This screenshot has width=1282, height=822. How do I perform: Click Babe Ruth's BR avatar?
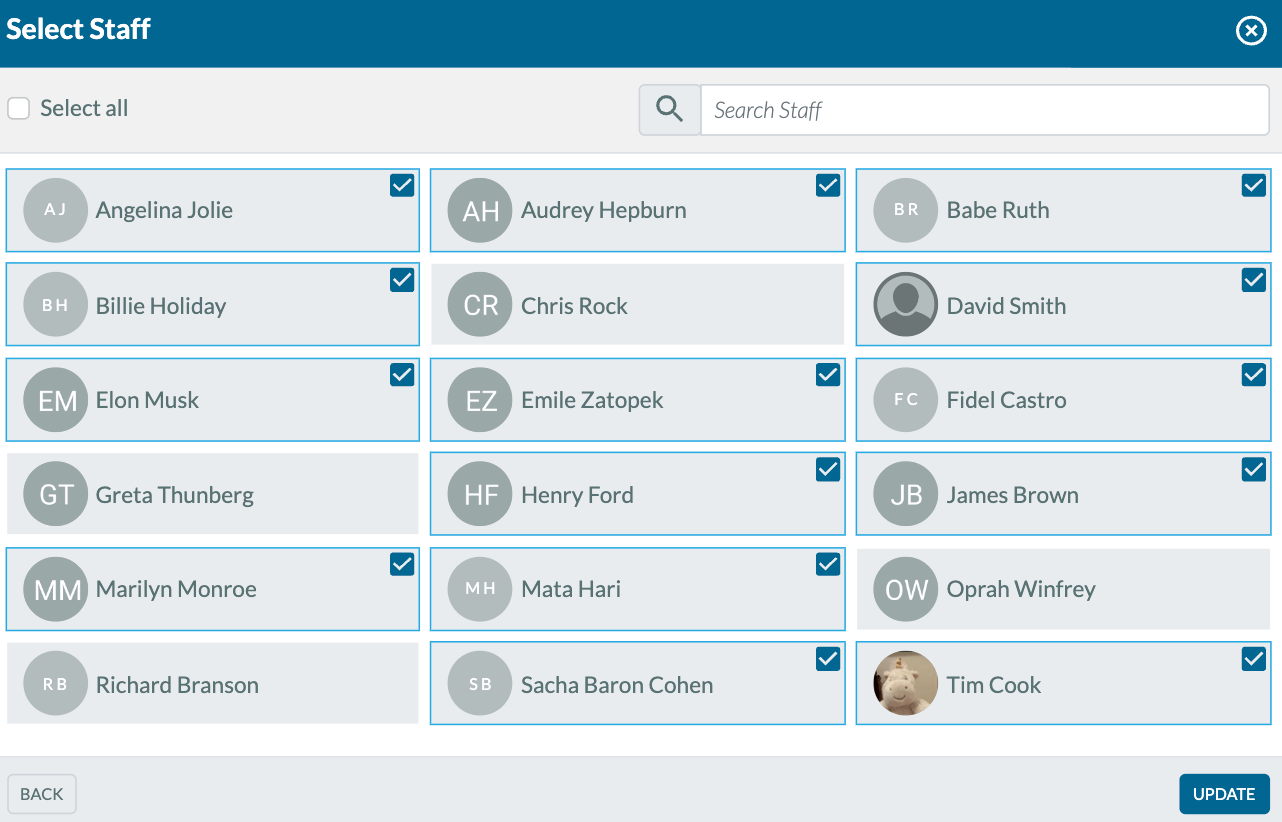tap(906, 210)
